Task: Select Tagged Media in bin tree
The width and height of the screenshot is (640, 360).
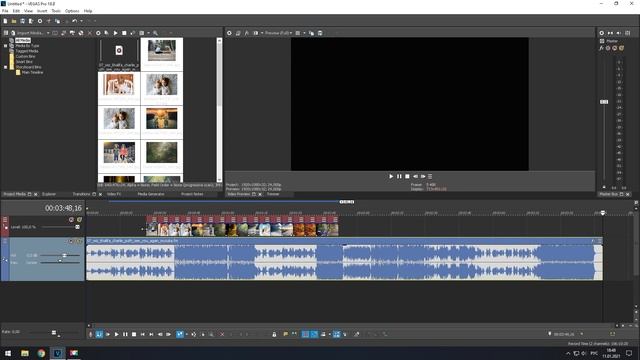Action: click(x=27, y=51)
